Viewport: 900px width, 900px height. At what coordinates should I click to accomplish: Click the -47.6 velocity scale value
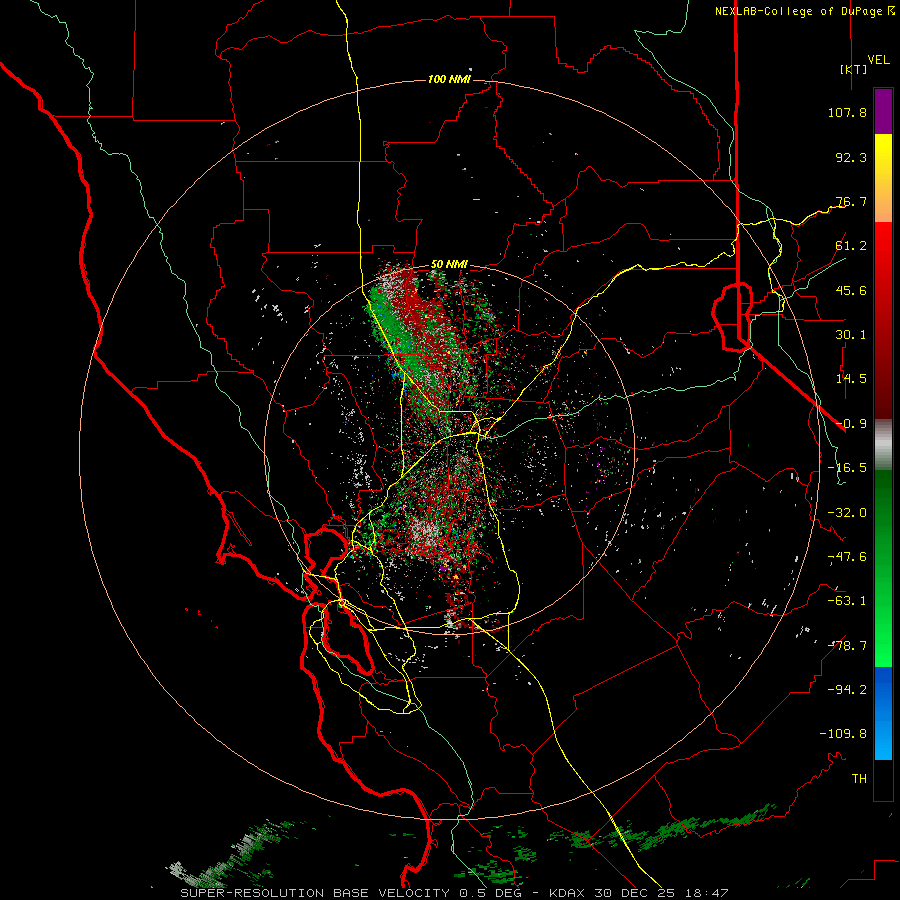point(847,557)
